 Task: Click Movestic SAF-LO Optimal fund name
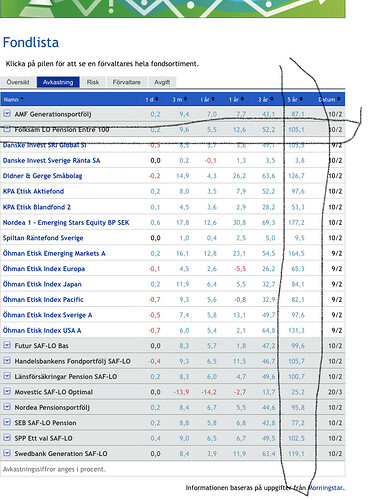point(54,392)
